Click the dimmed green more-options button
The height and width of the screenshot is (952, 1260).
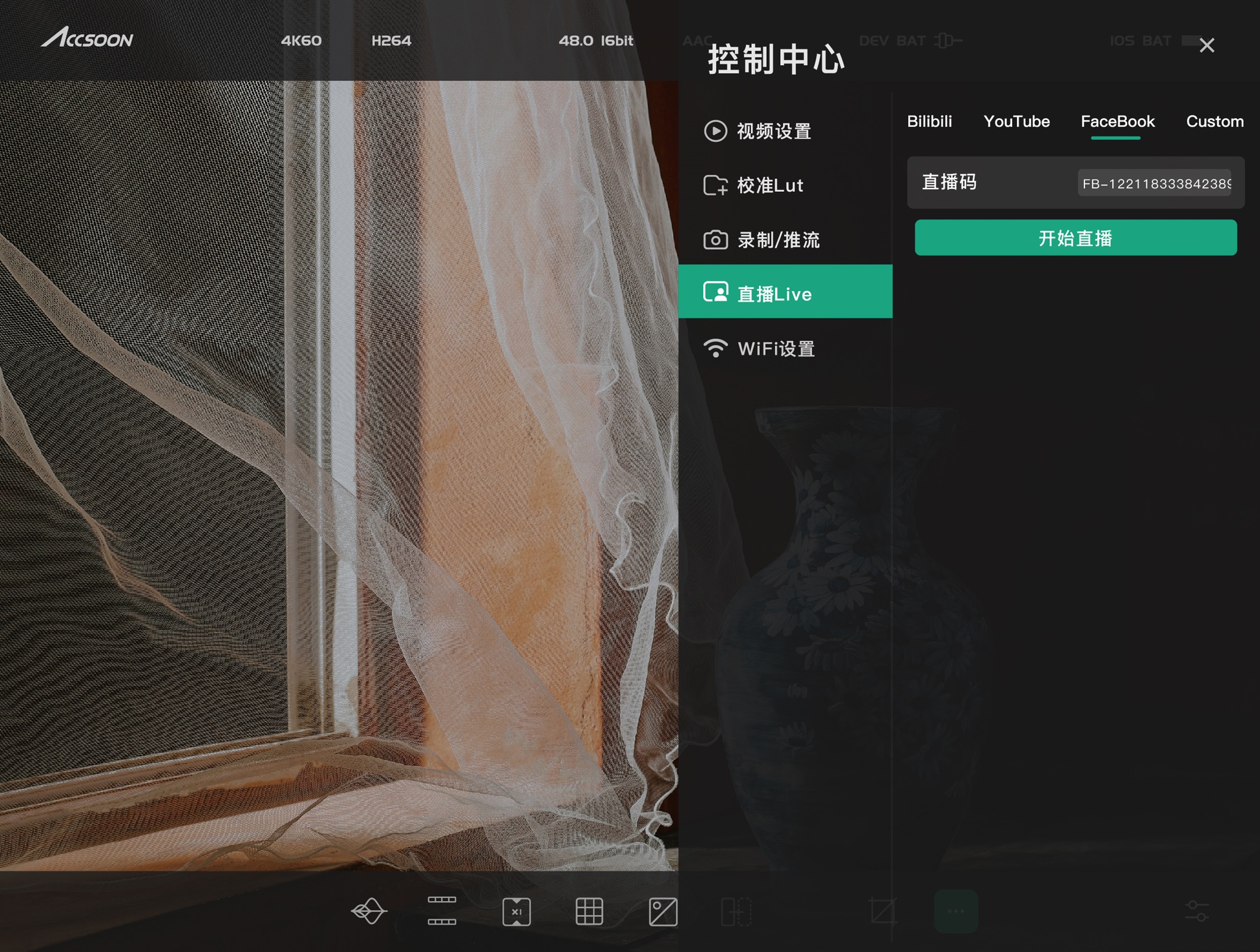[x=956, y=911]
